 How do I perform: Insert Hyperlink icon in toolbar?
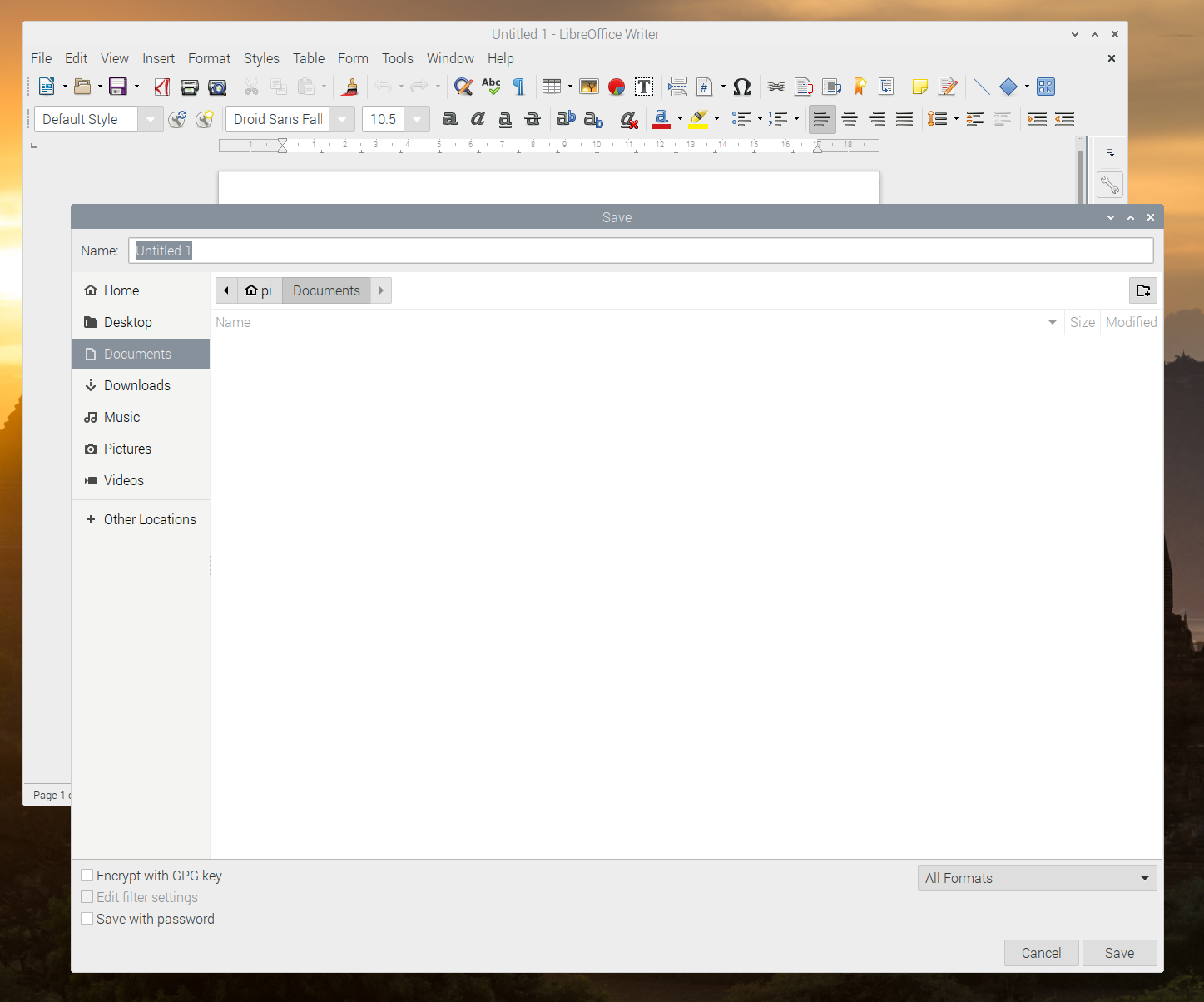click(776, 87)
